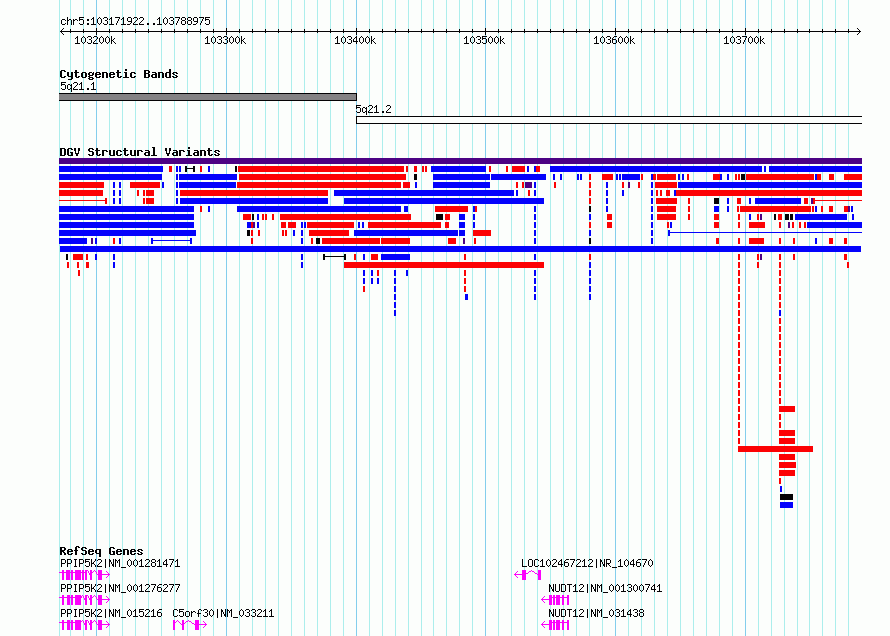This screenshot has height=636, width=890.
Task: Open the PPIP5K2|NM_001281471 gene label
Action: click(120, 563)
